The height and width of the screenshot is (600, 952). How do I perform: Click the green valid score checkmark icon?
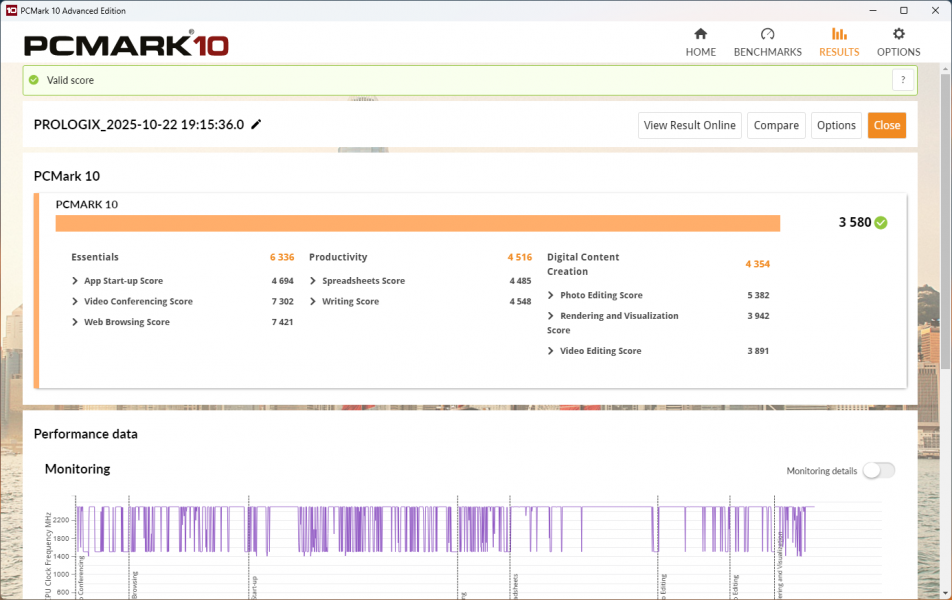34,80
